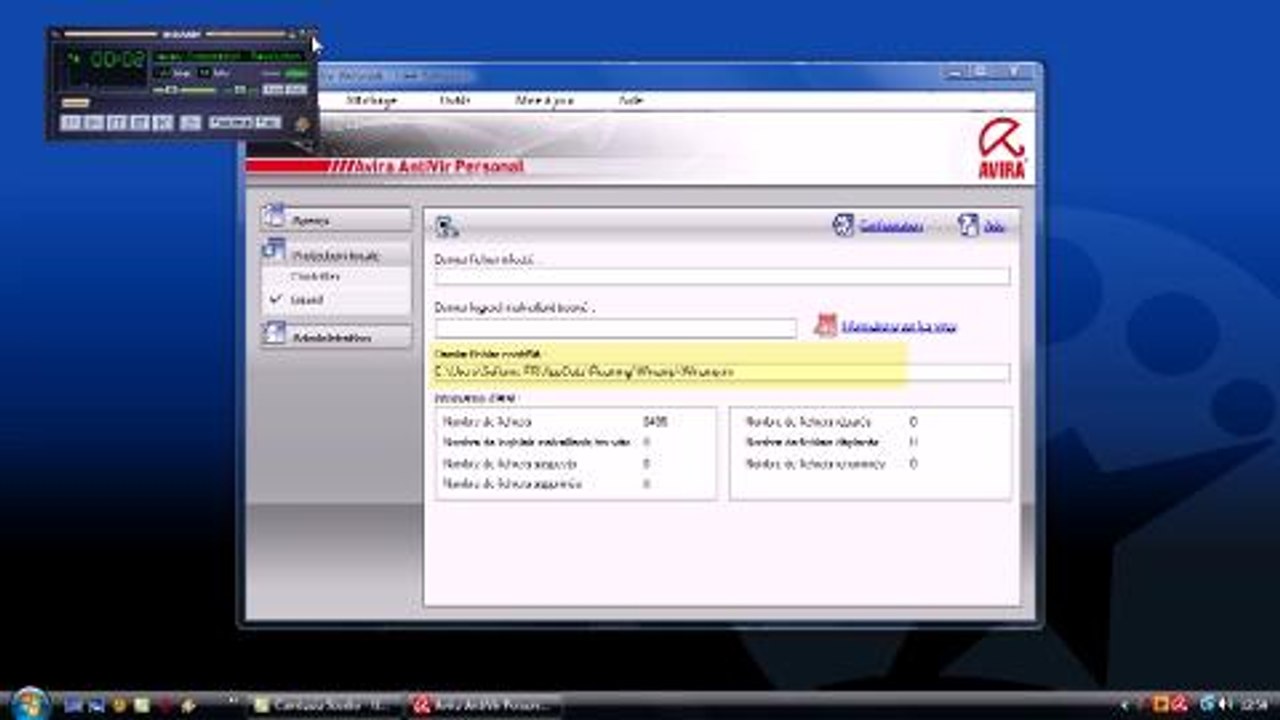Click the volume speaker tray icon

(x=1224, y=704)
